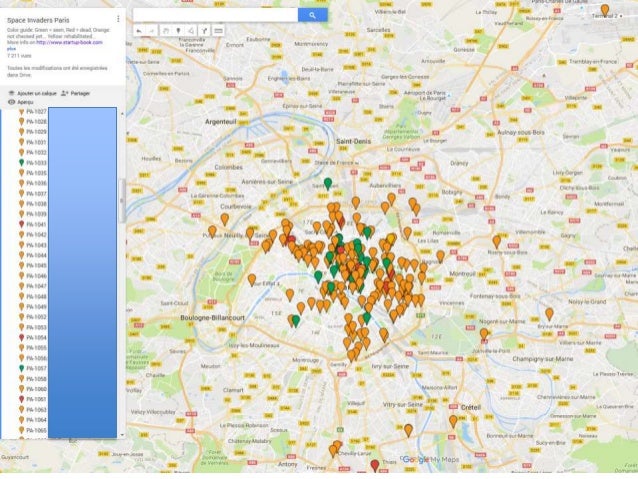Click the 'Partager' share button
Screen dimensions: 638x479
pyautogui.click(x=76, y=94)
